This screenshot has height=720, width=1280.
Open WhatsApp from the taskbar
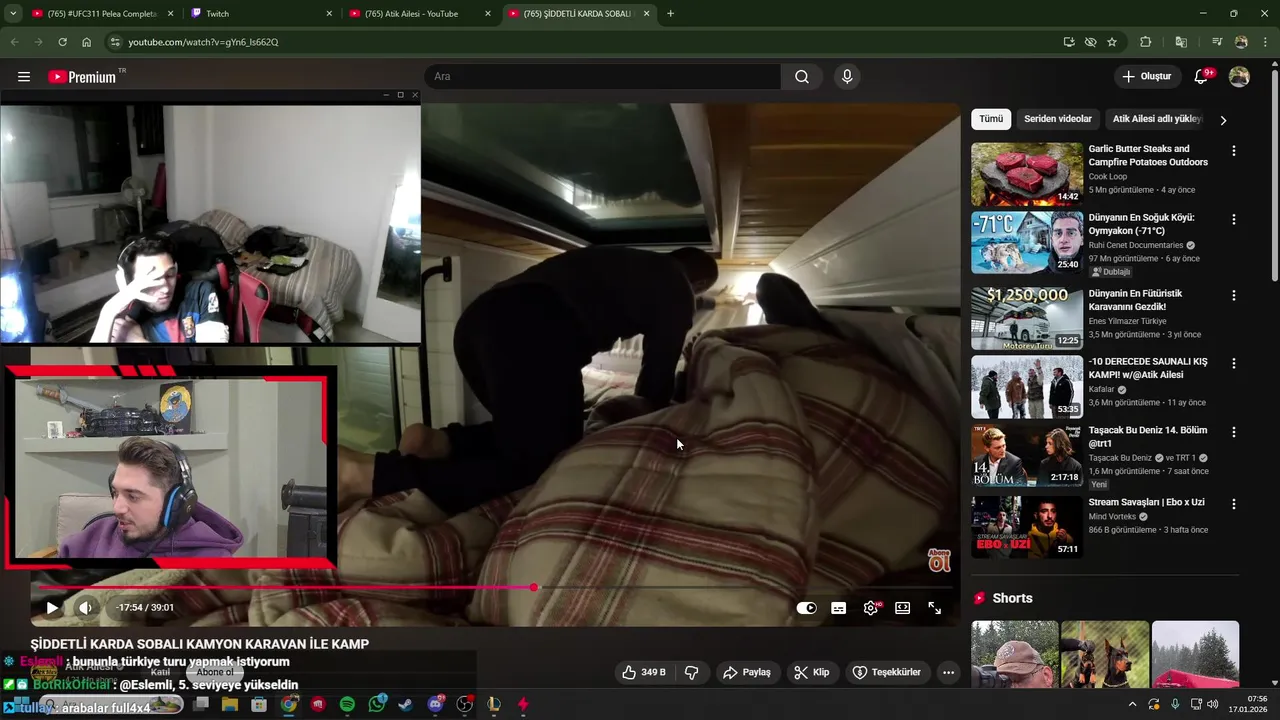click(377, 704)
